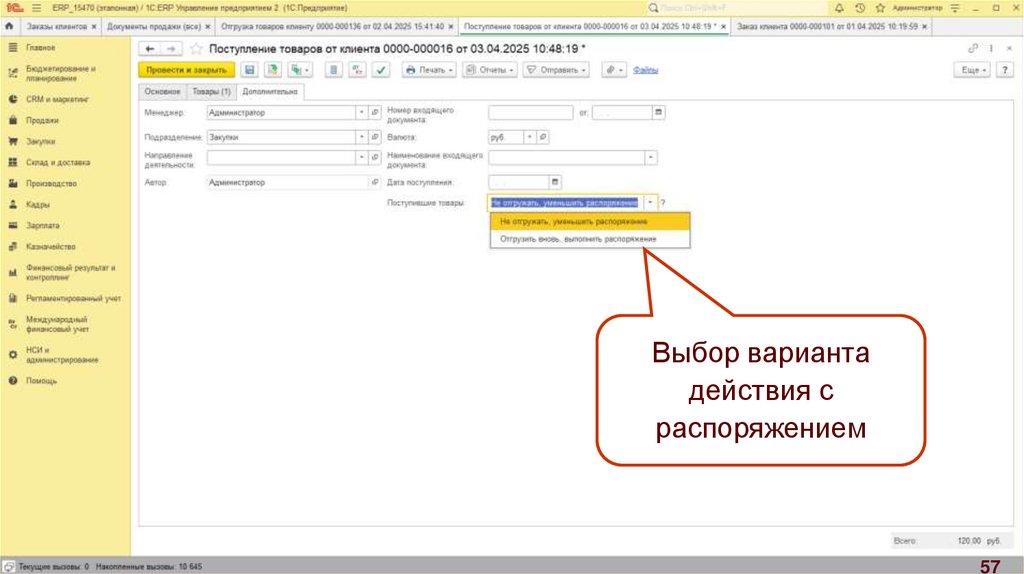Click the document movements report icon

tap(333, 70)
